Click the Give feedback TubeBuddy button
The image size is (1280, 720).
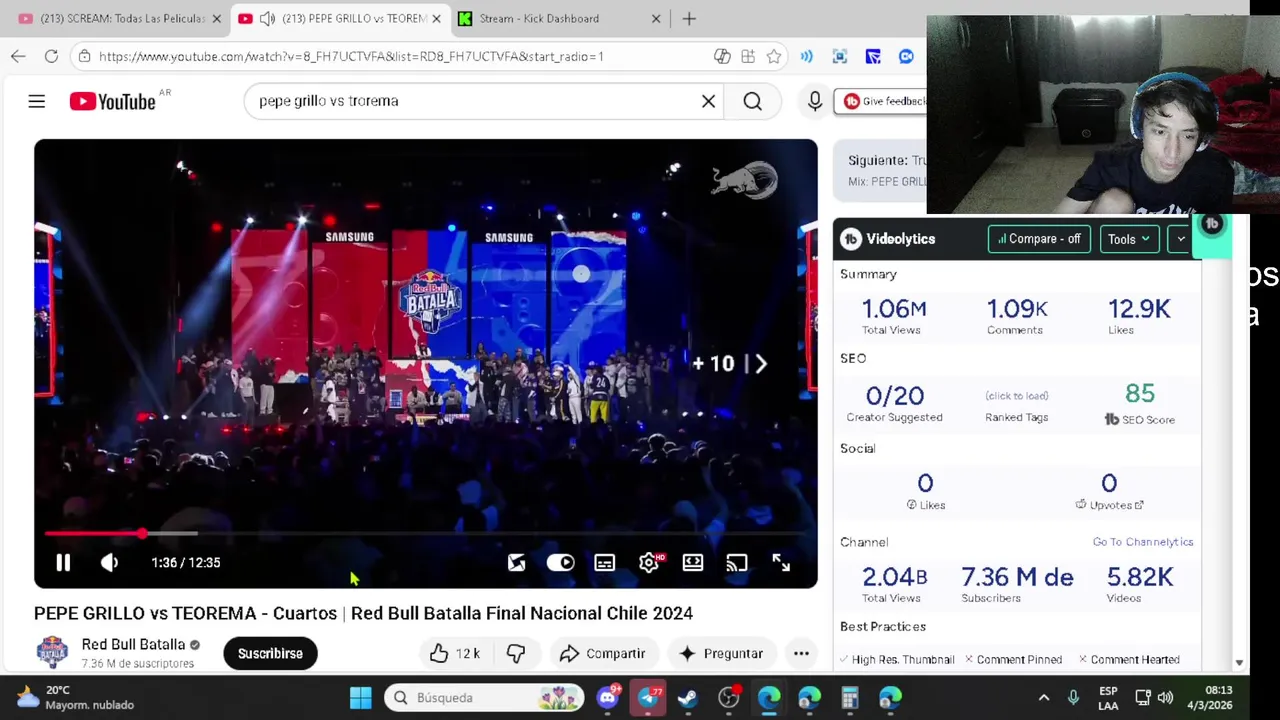click(883, 101)
